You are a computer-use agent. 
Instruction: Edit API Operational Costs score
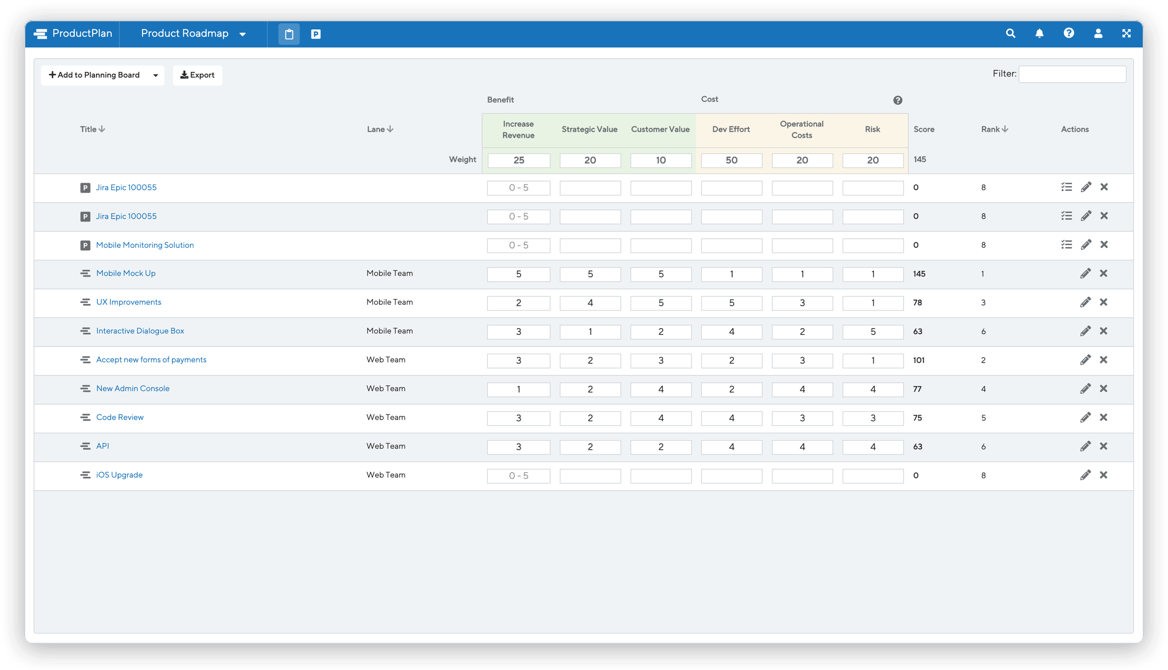click(802, 447)
